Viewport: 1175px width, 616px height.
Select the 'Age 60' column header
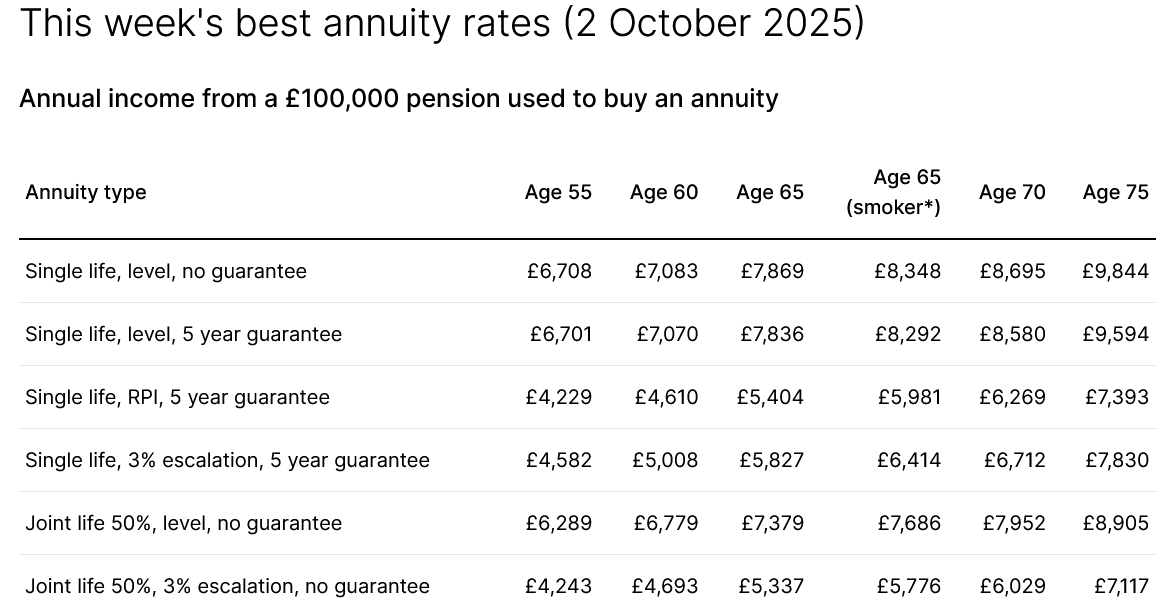664,192
